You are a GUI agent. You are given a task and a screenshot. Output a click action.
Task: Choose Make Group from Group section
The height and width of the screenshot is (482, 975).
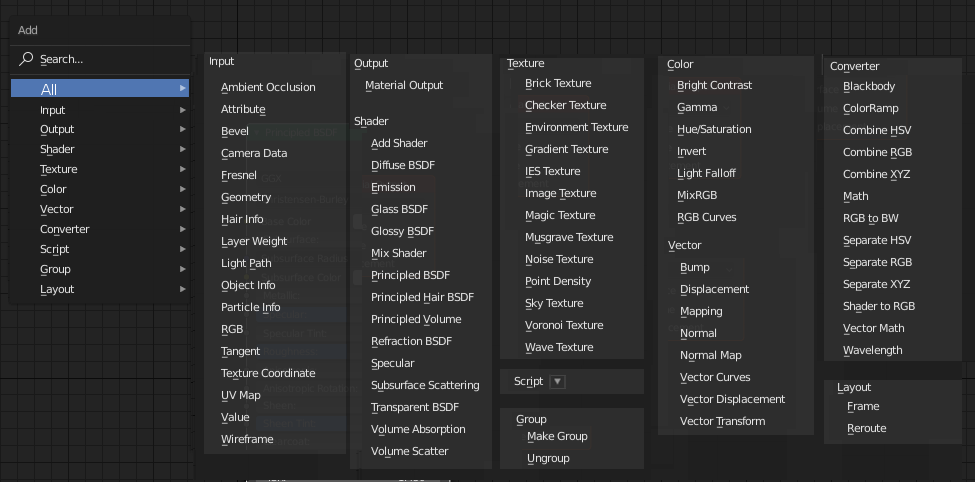[557, 437]
